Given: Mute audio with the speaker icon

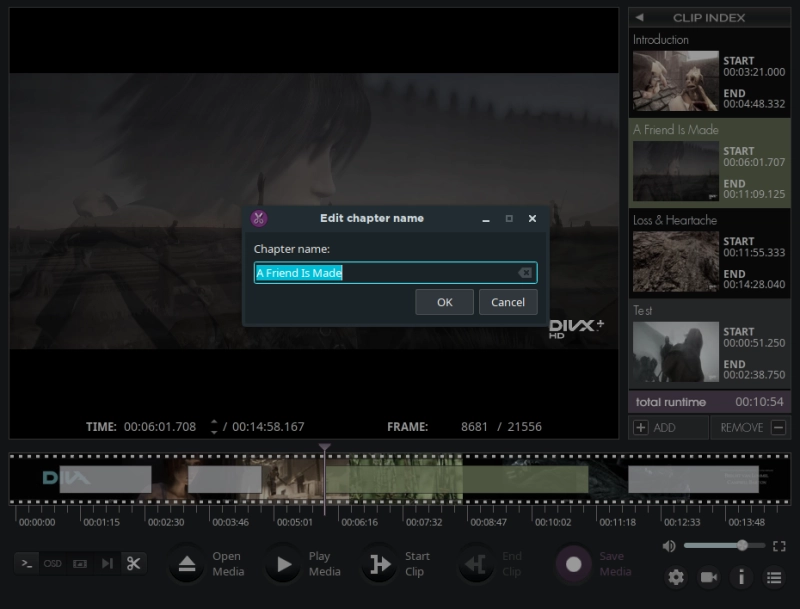Looking at the screenshot, I should (x=669, y=546).
